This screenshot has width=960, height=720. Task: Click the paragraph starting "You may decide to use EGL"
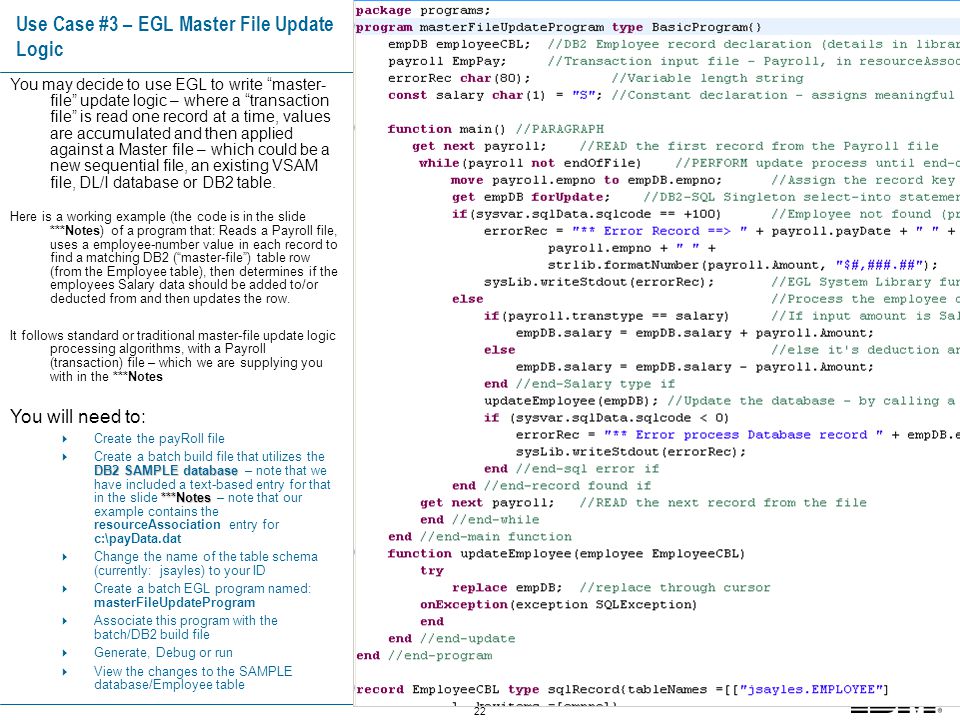(x=170, y=133)
